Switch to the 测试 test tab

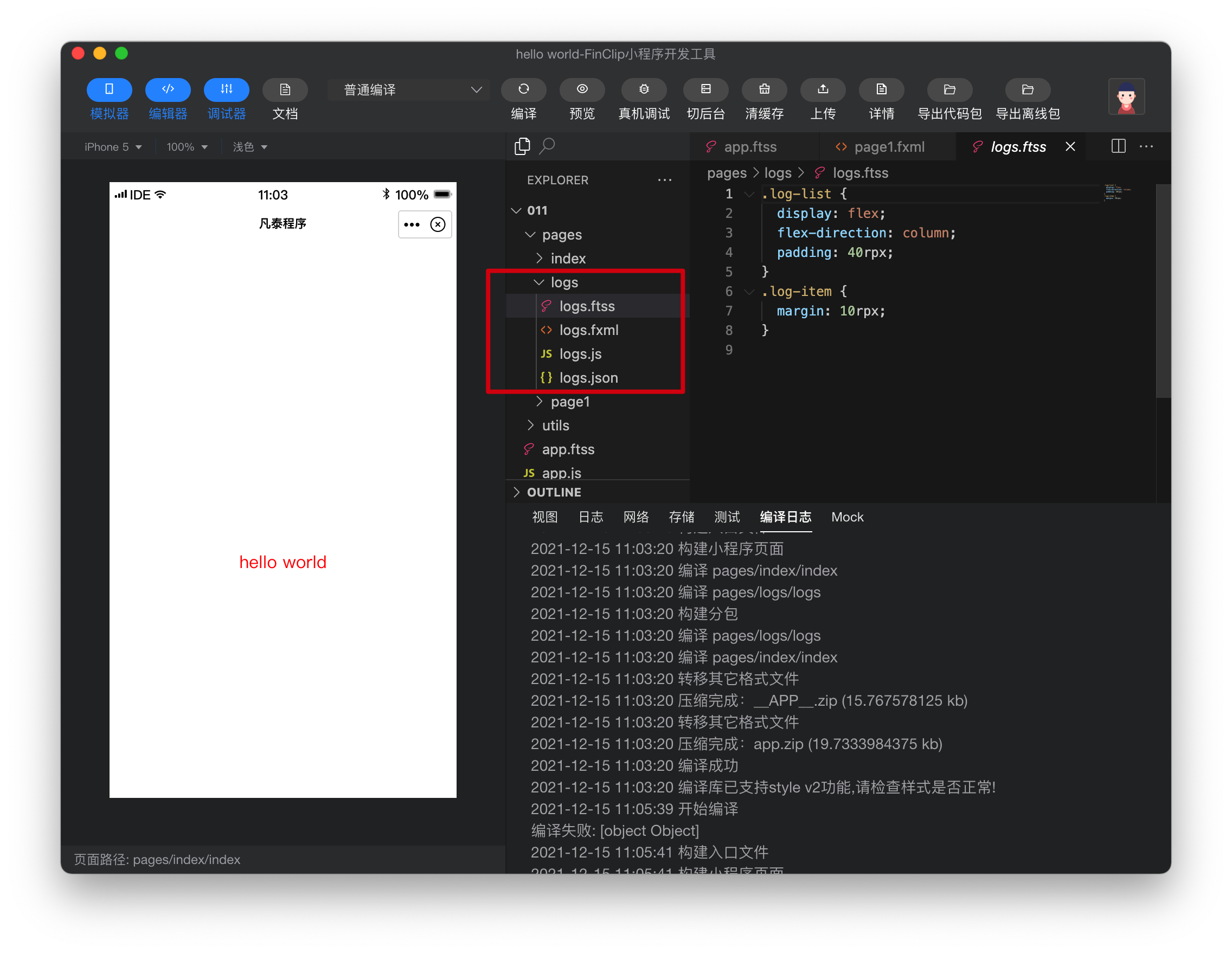727,517
